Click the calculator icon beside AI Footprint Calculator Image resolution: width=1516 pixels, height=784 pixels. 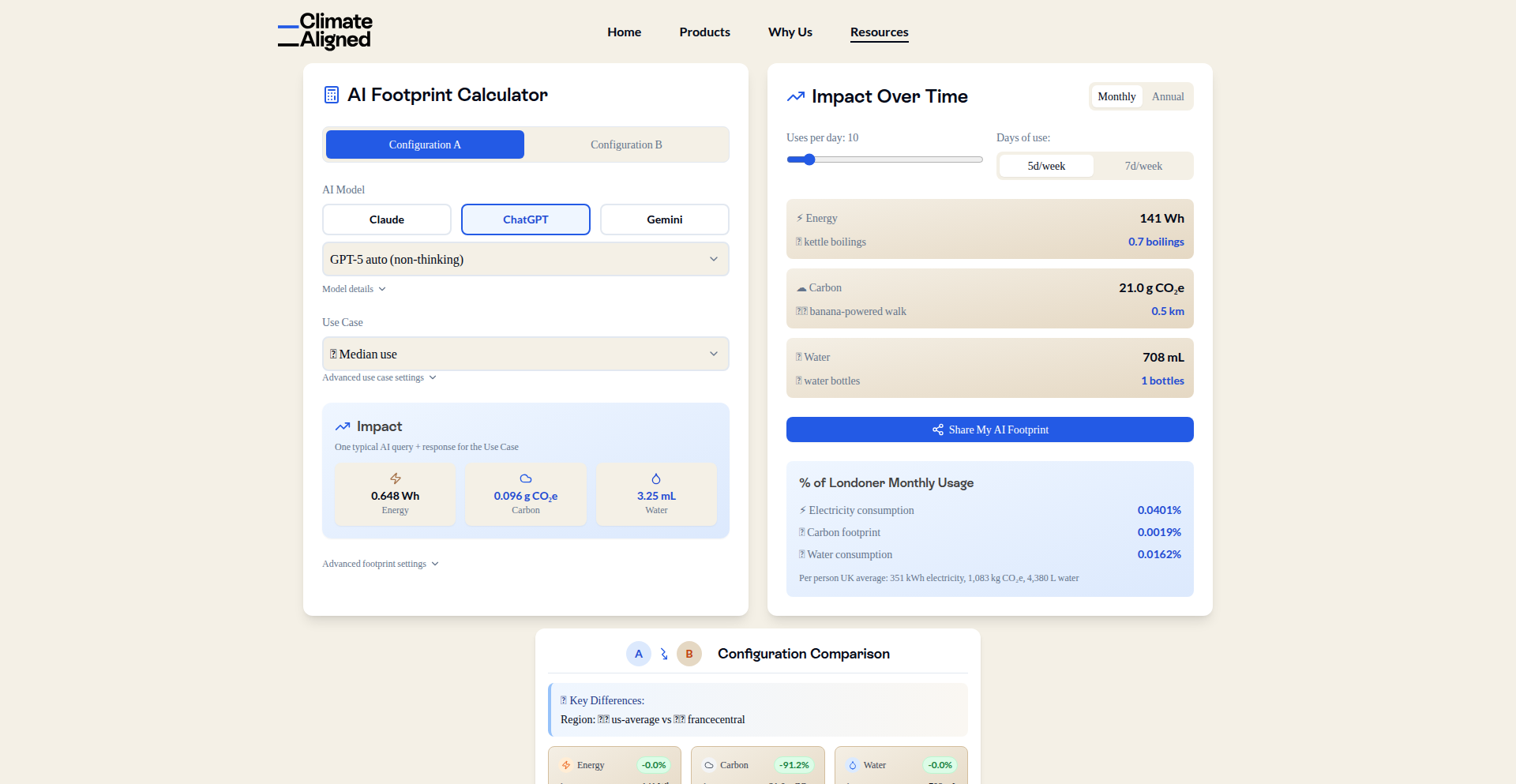point(332,95)
